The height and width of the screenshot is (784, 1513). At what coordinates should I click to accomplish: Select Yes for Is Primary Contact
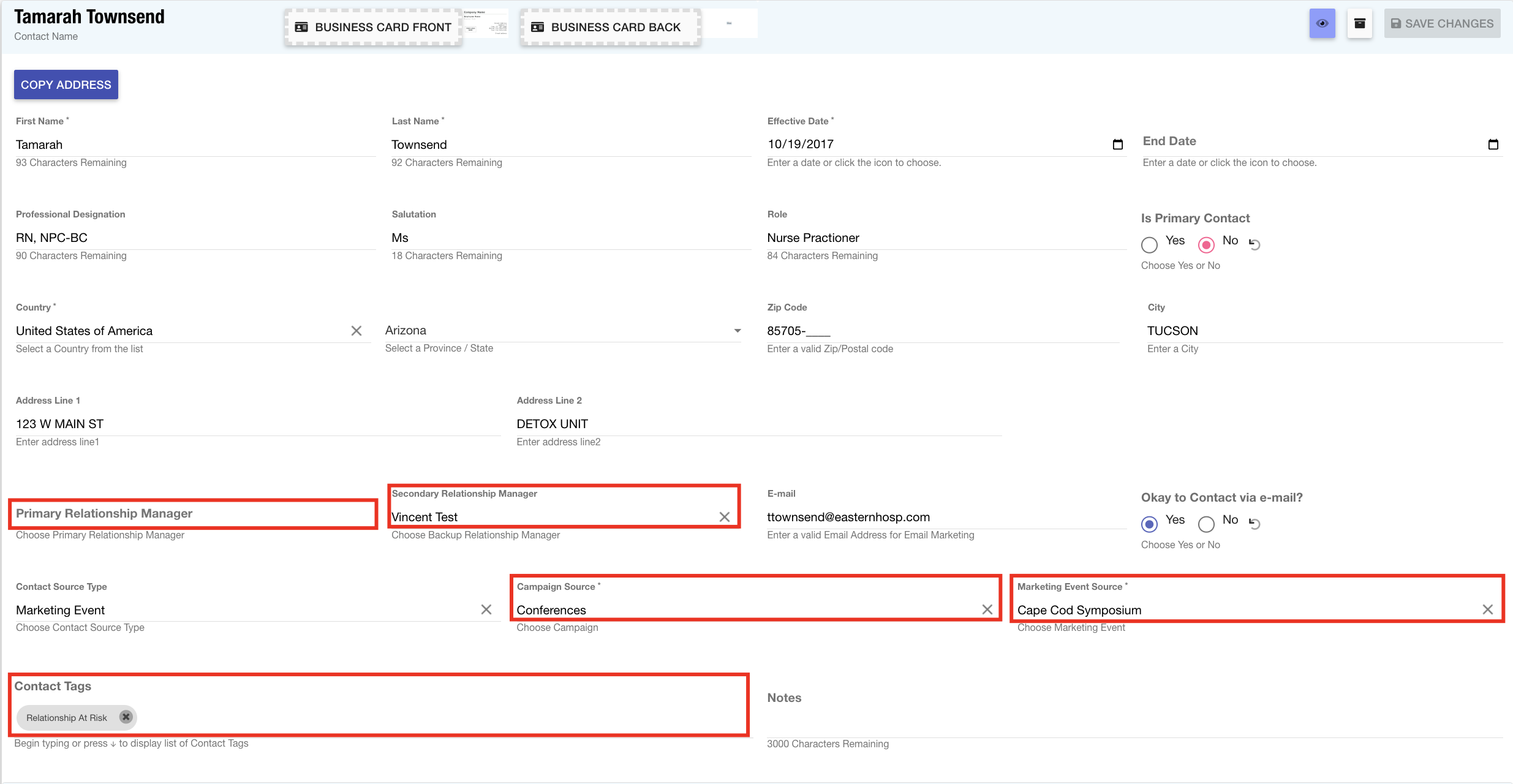click(1149, 244)
